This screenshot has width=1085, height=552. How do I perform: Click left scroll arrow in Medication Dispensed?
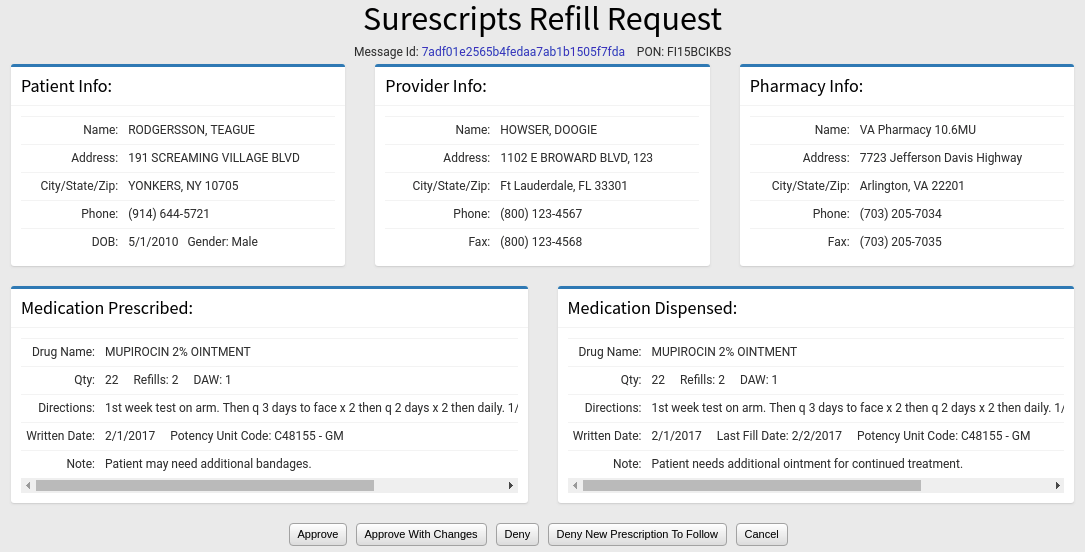click(x=575, y=485)
